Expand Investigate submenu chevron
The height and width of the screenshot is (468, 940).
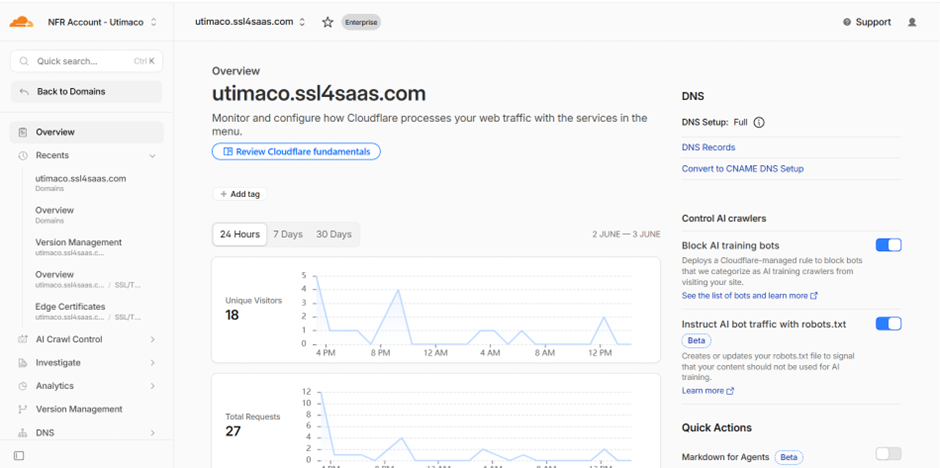click(152, 363)
